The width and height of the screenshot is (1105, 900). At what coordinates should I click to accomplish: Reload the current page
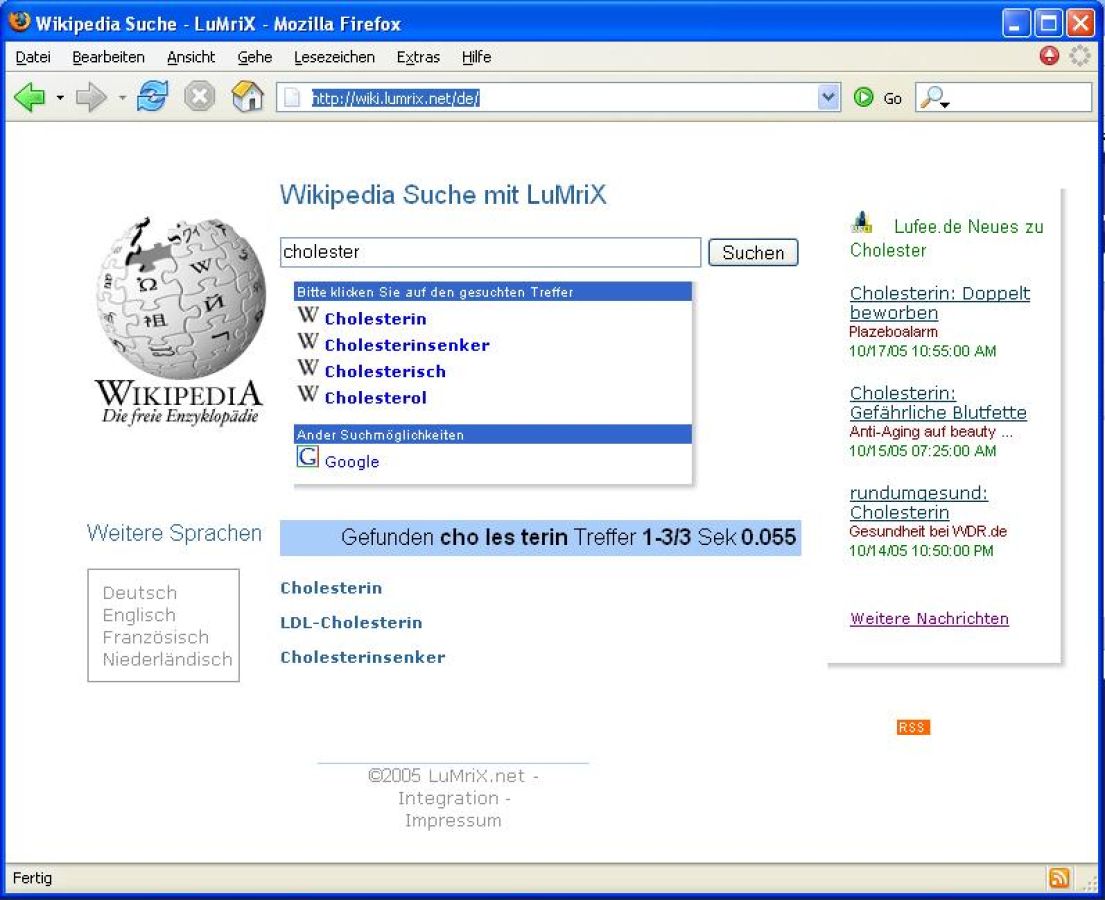(153, 95)
